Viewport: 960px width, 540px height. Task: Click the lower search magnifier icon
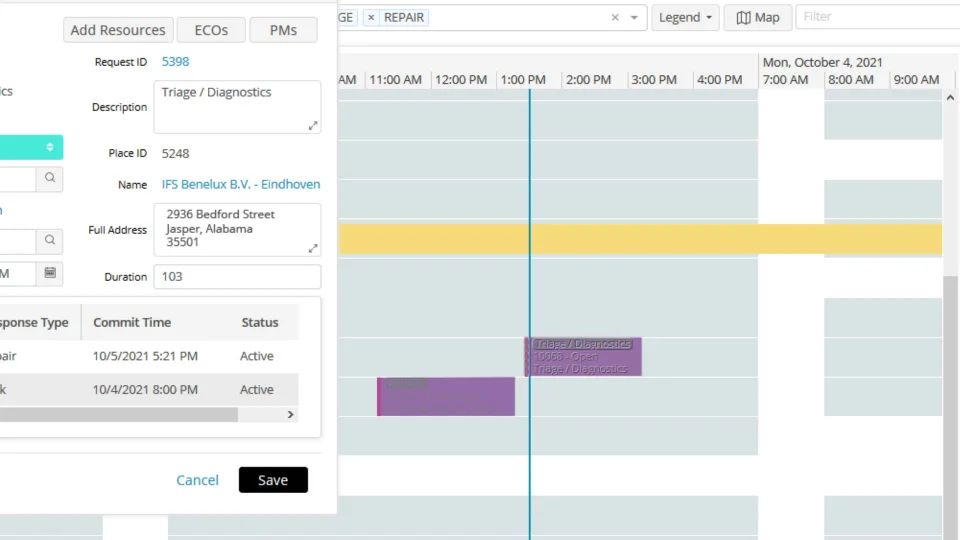coord(49,241)
